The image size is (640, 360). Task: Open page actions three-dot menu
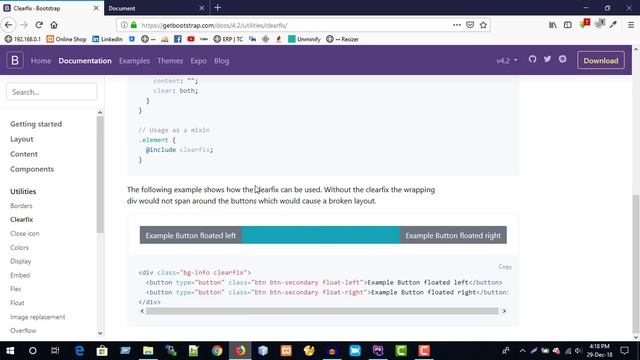[457, 25]
